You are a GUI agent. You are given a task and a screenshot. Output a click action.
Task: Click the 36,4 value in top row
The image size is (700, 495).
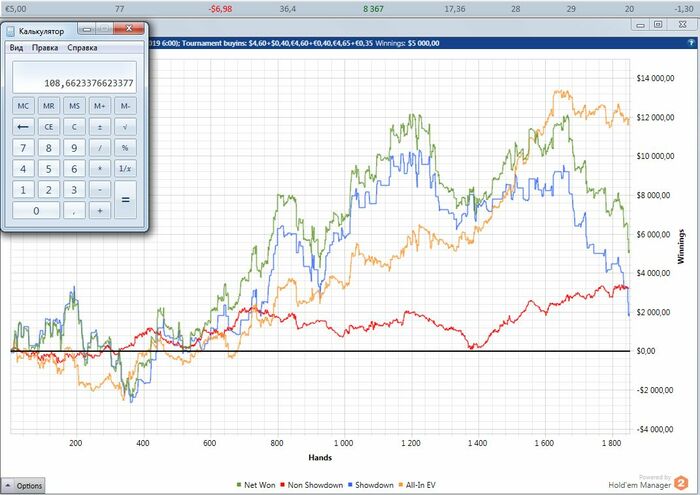click(x=287, y=8)
